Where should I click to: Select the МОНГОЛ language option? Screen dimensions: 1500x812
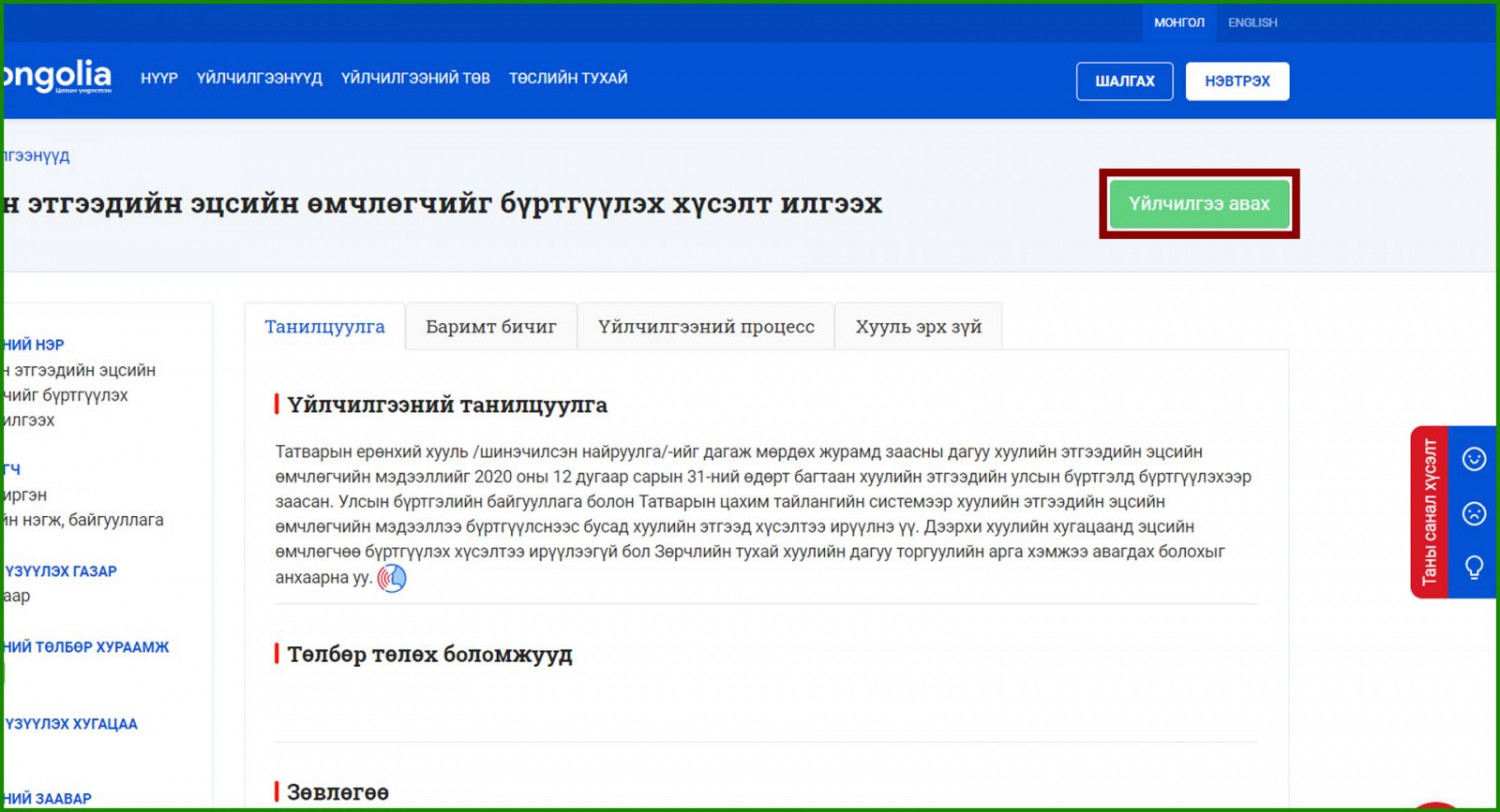[x=1179, y=22]
